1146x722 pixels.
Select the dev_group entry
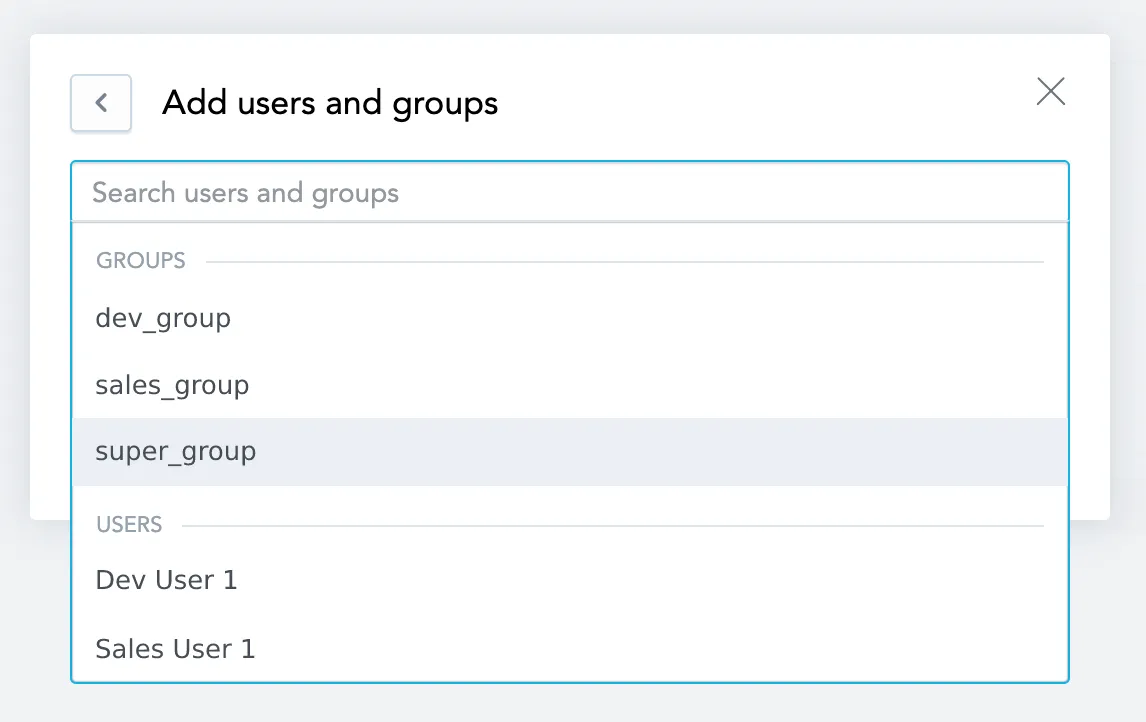point(163,318)
